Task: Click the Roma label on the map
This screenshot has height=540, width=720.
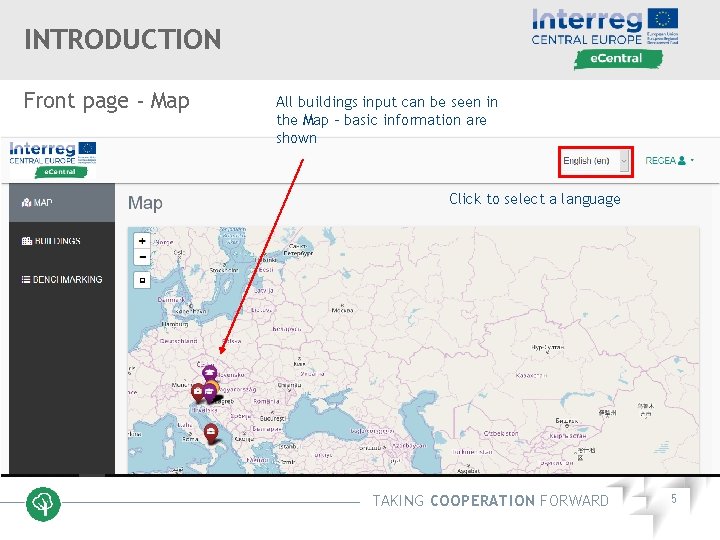Action: [x=190, y=439]
